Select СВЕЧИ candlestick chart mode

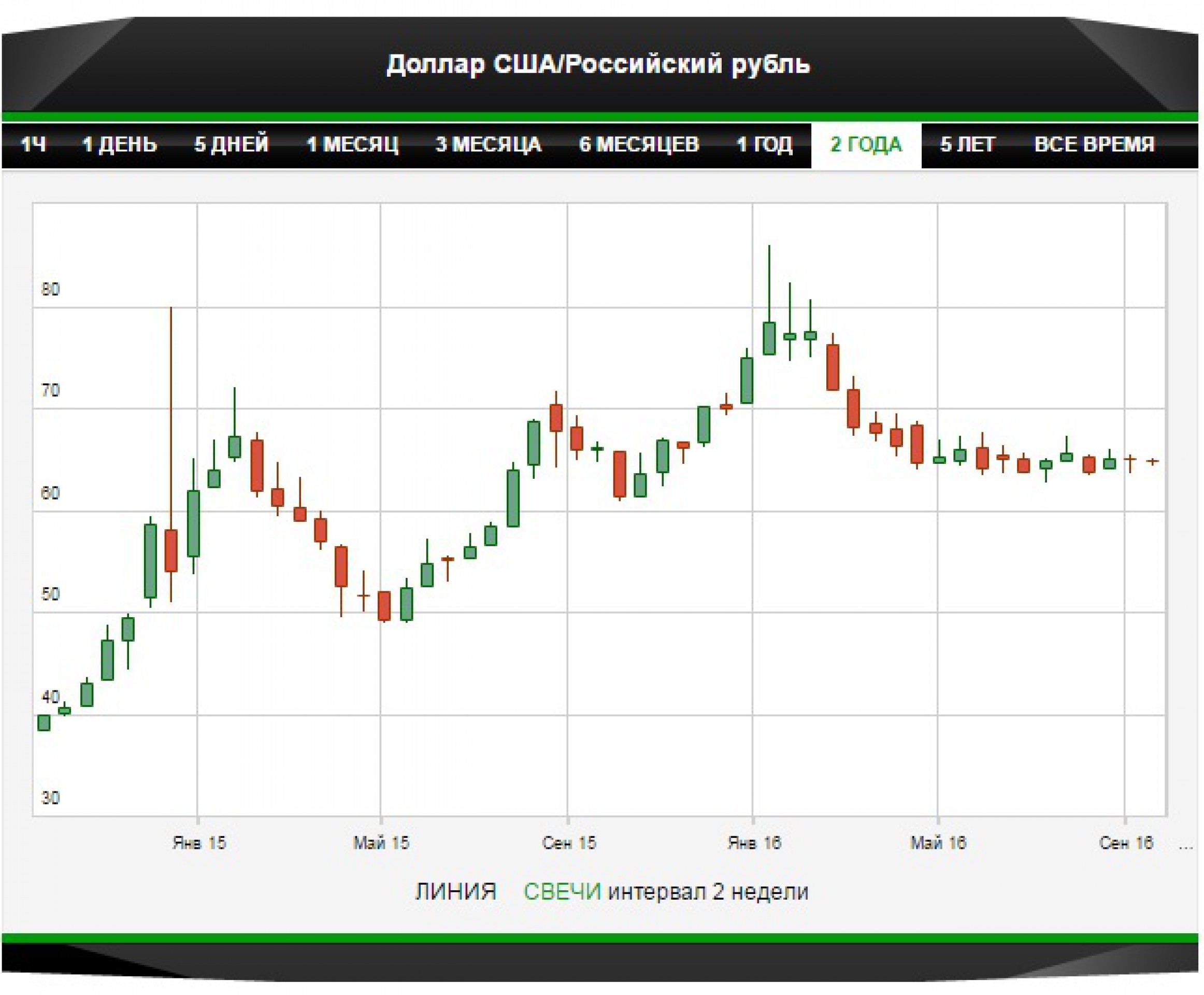(562, 892)
